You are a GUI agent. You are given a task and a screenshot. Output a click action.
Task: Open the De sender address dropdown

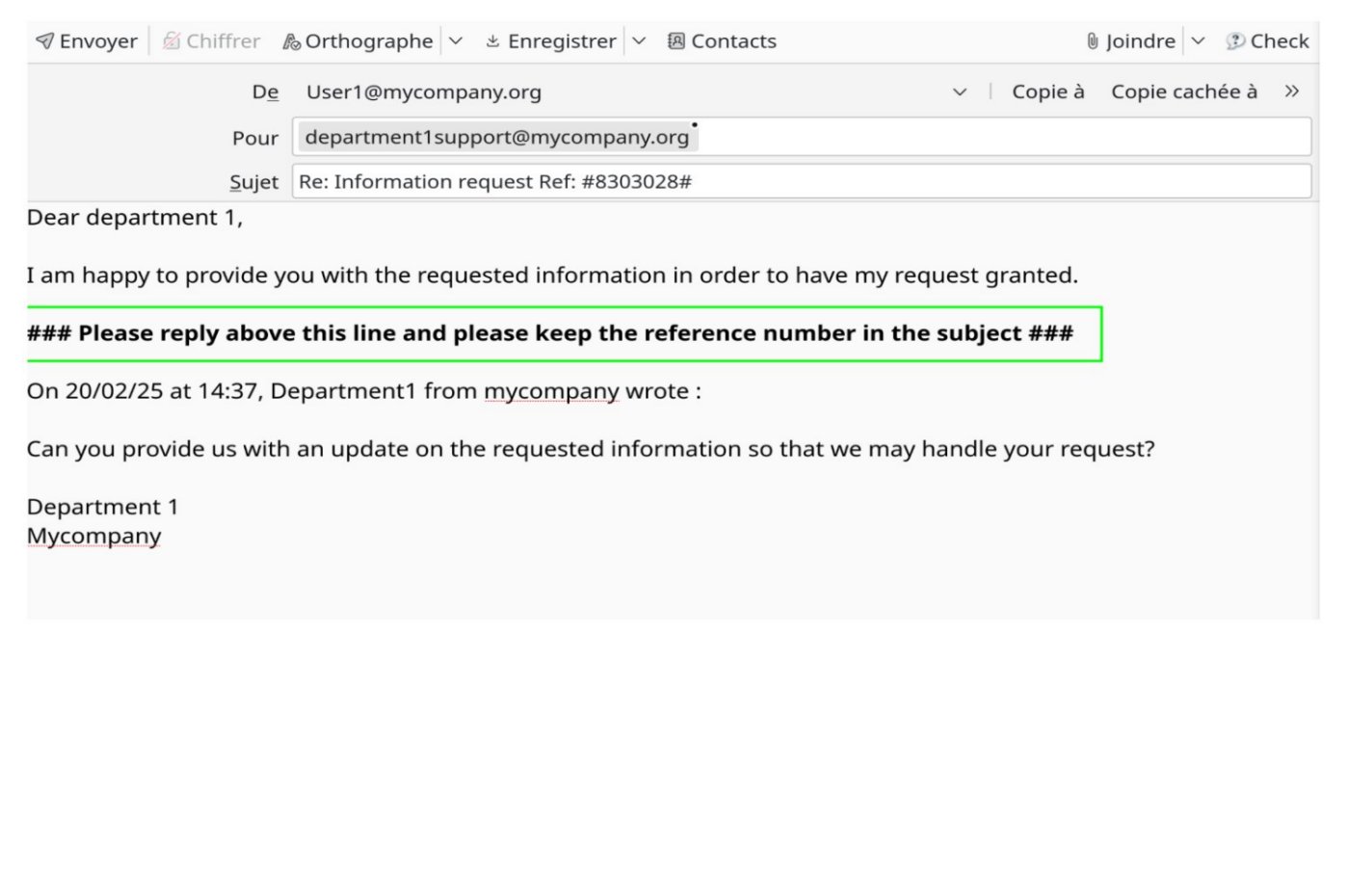click(960, 92)
